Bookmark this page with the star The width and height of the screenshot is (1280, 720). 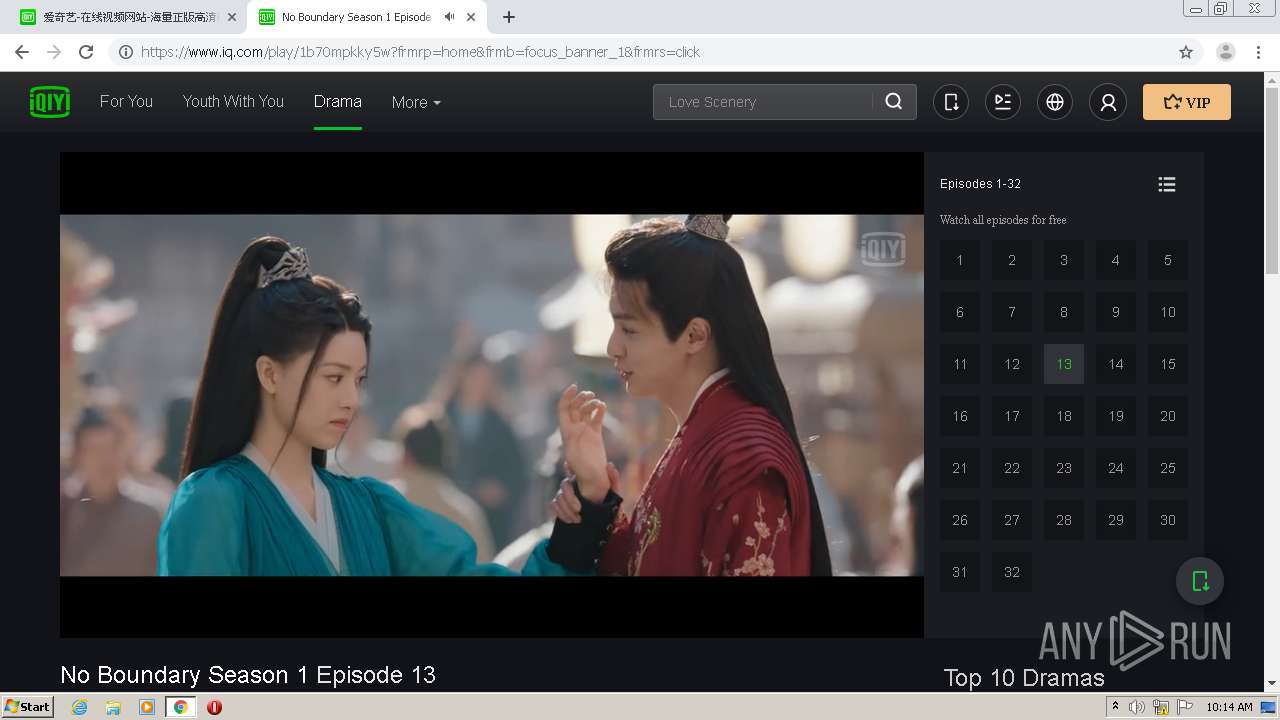click(x=1186, y=52)
